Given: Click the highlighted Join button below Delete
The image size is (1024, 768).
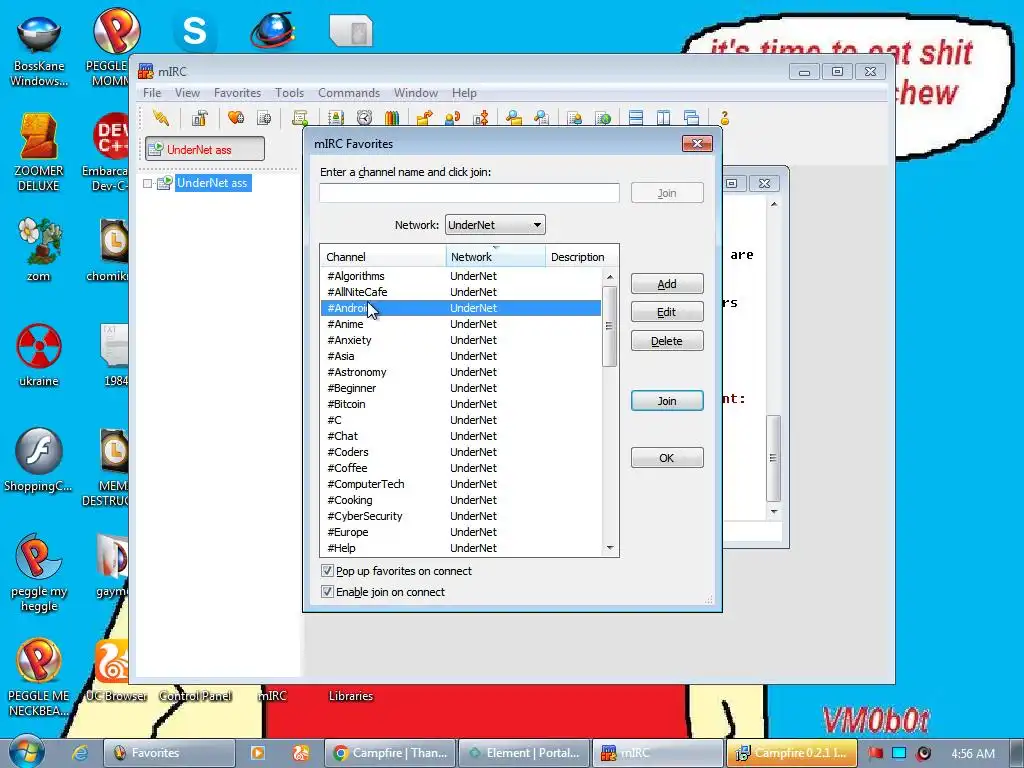Looking at the screenshot, I should coord(667,401).
